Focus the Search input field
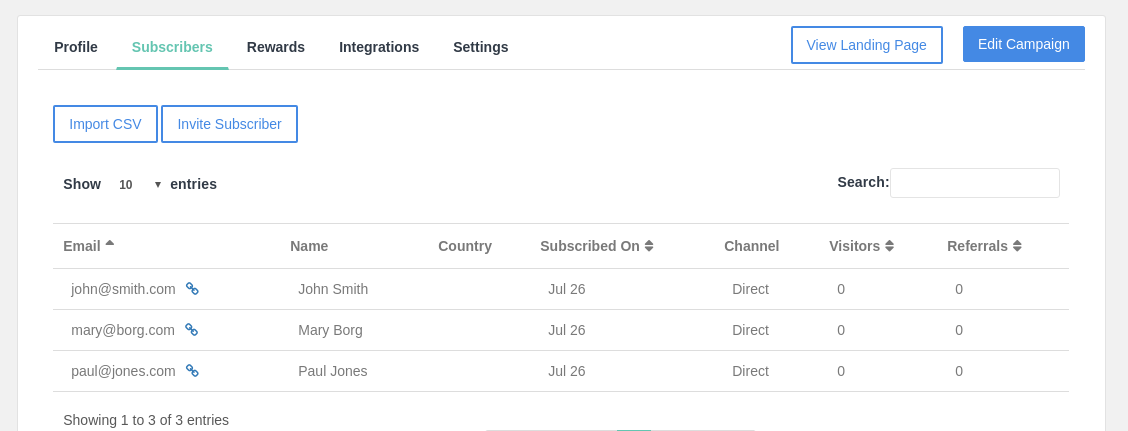This screenshot has width=1128, height=431. 975,183
